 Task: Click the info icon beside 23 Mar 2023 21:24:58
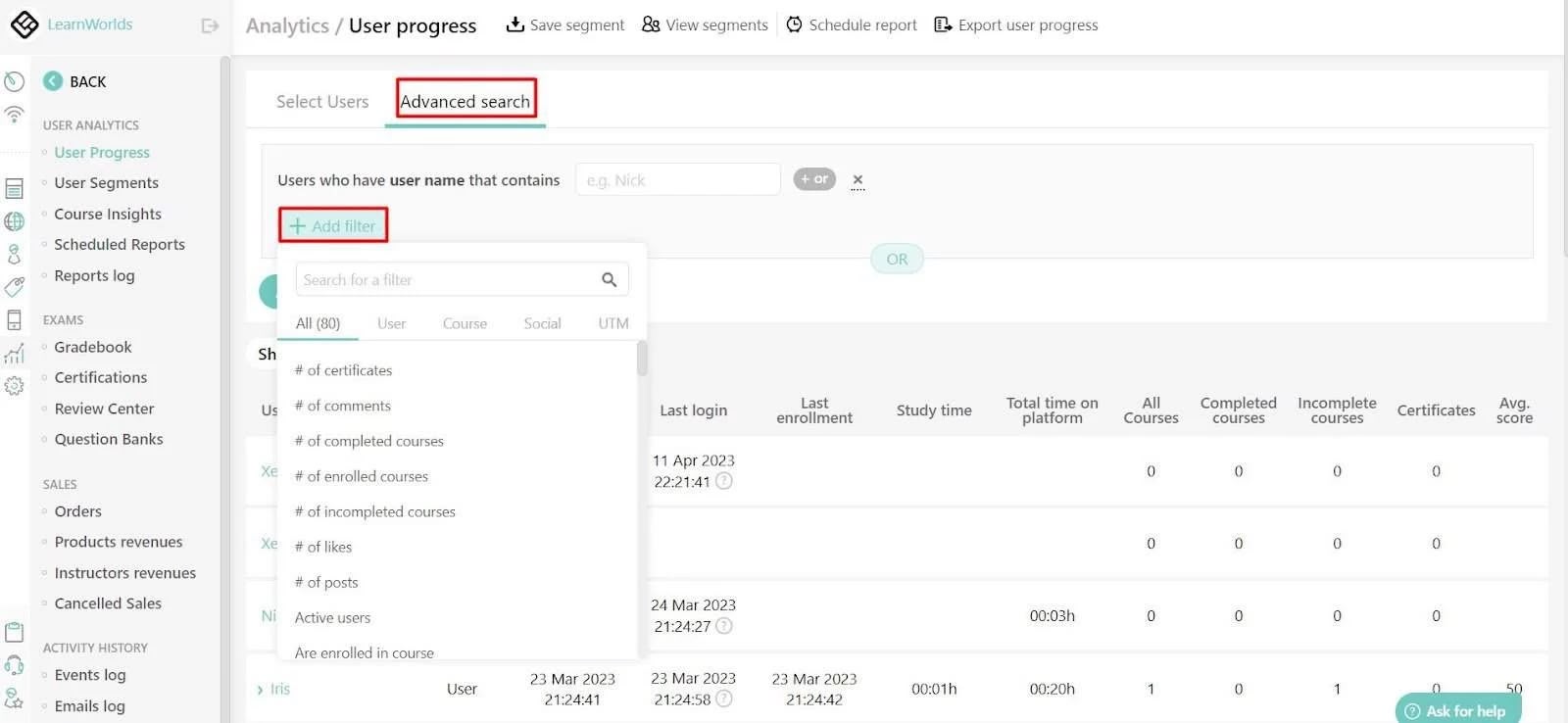[x=724, y=699]
